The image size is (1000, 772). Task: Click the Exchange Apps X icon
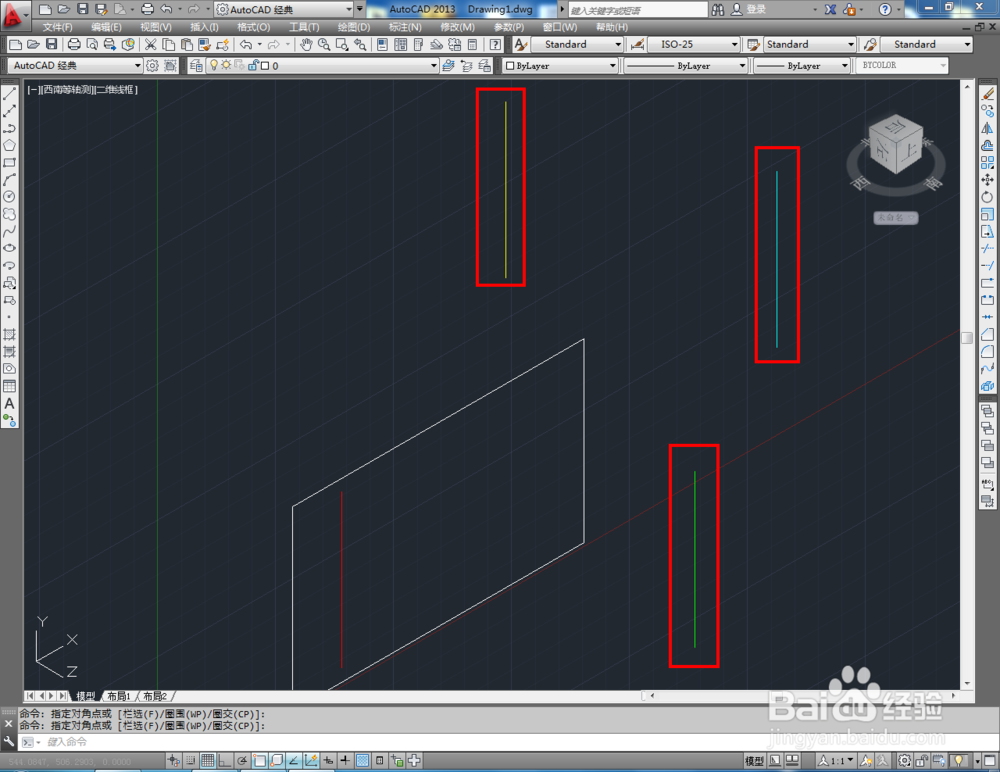(x=830, y=9)
